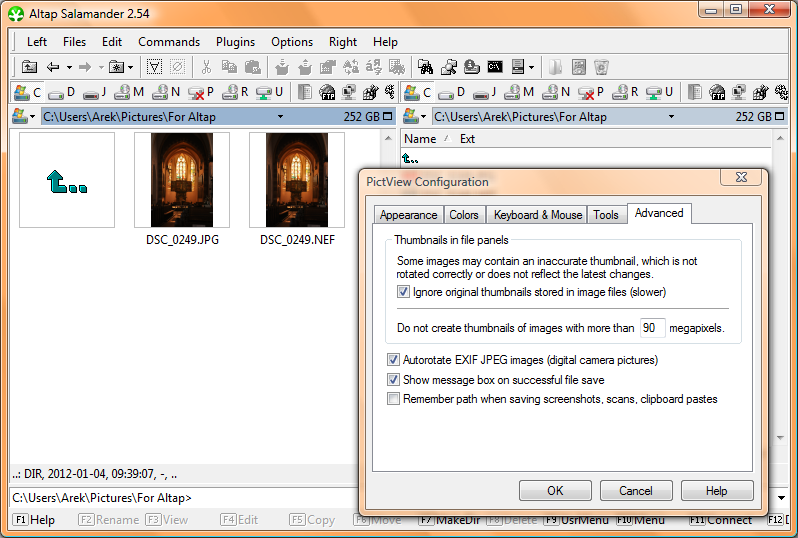Enable Remember path when saving screenshots
Image resolution: width=798 pixels, height=538 pixels.
[393, 399]
